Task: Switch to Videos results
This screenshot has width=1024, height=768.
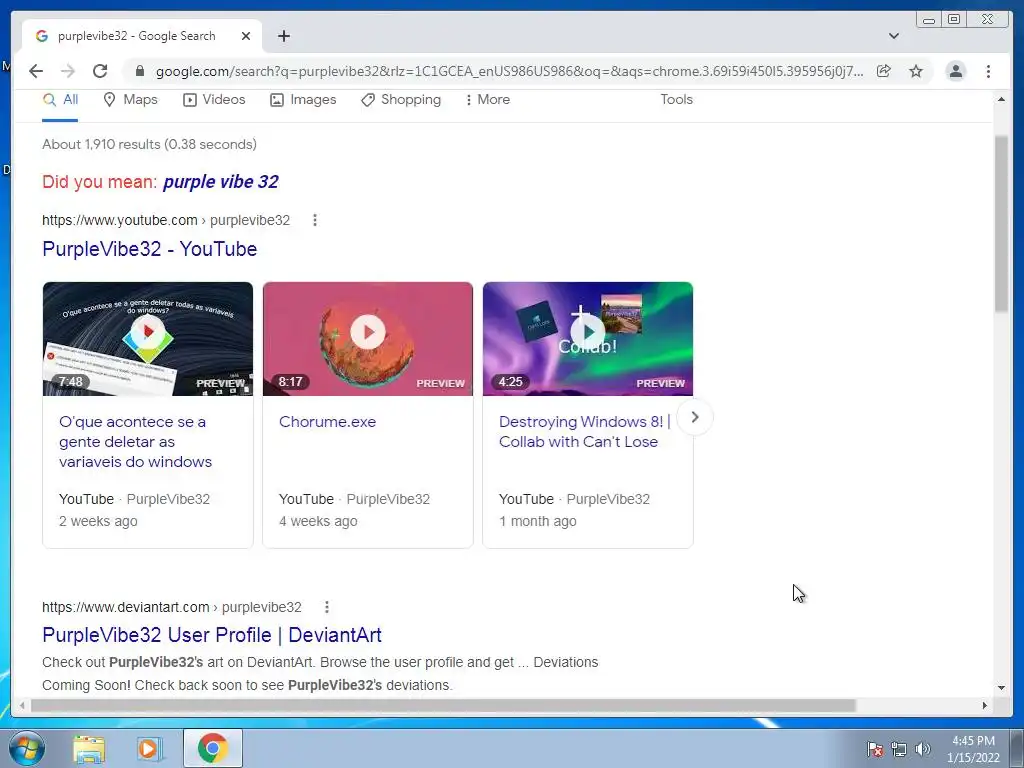Action: click(214, 100)
